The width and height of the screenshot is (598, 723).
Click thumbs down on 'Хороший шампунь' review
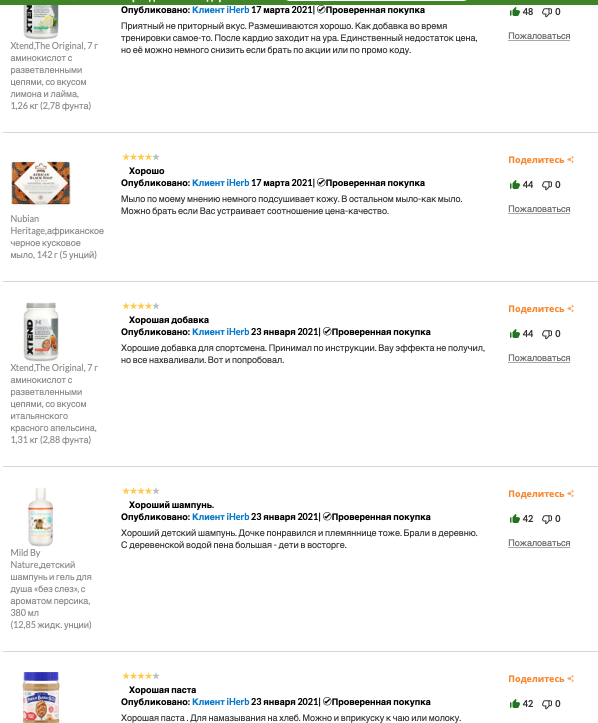[x=547, y=519]
